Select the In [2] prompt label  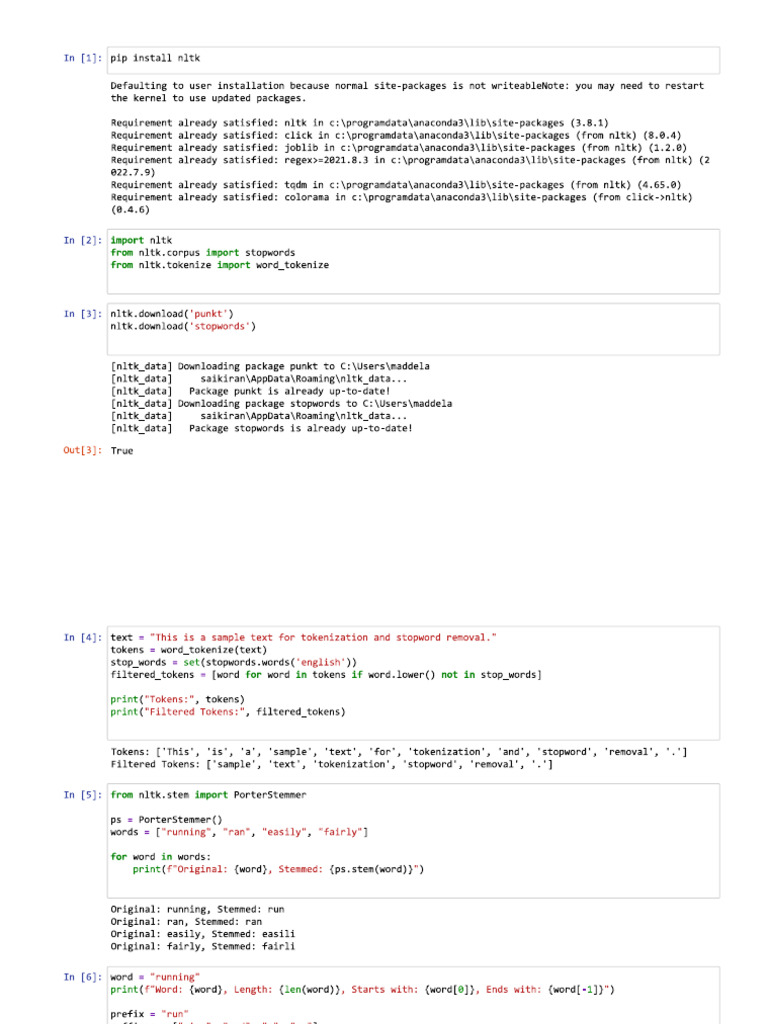point(82,240)
